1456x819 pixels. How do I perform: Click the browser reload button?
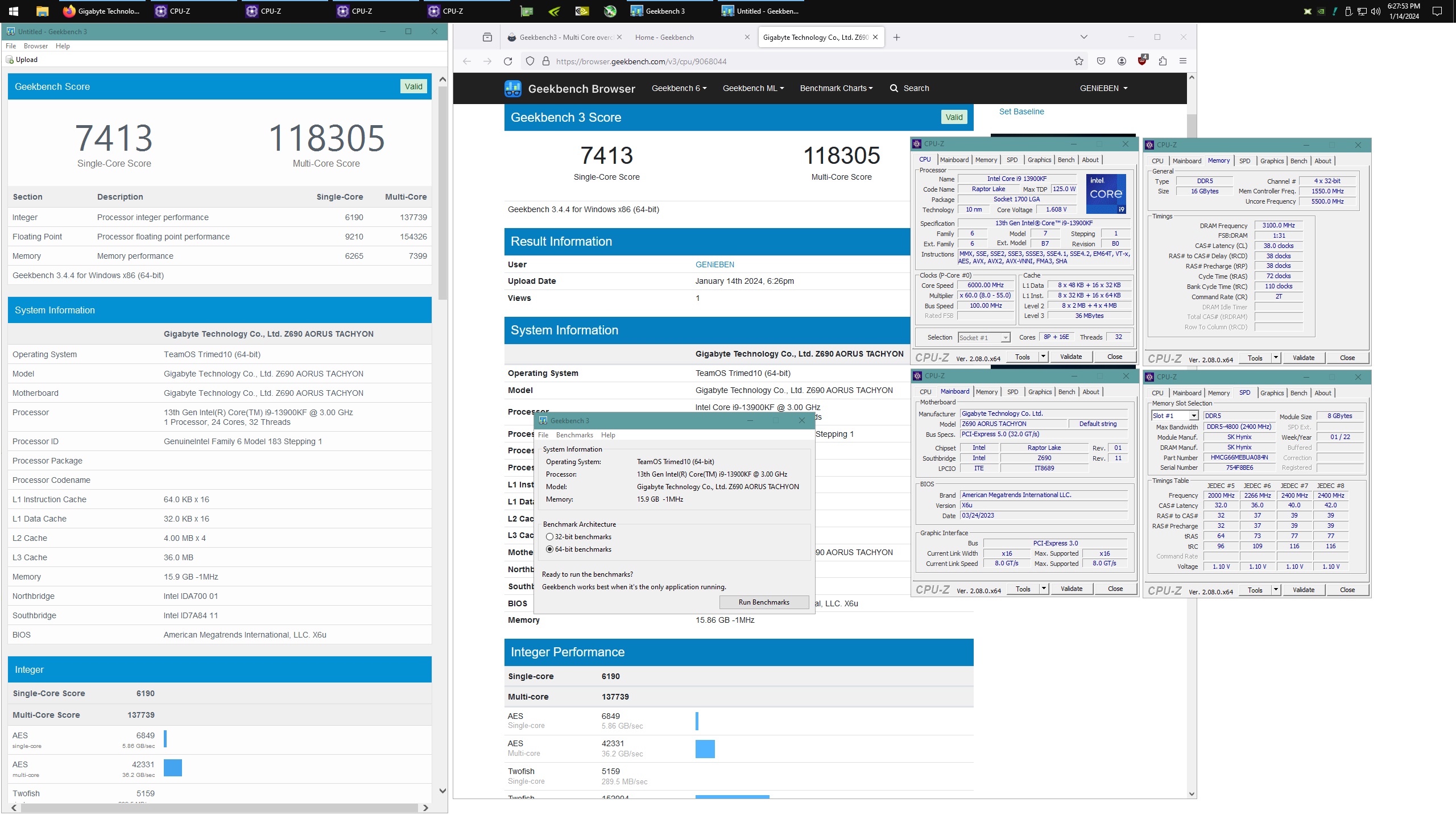pos(508,61)
